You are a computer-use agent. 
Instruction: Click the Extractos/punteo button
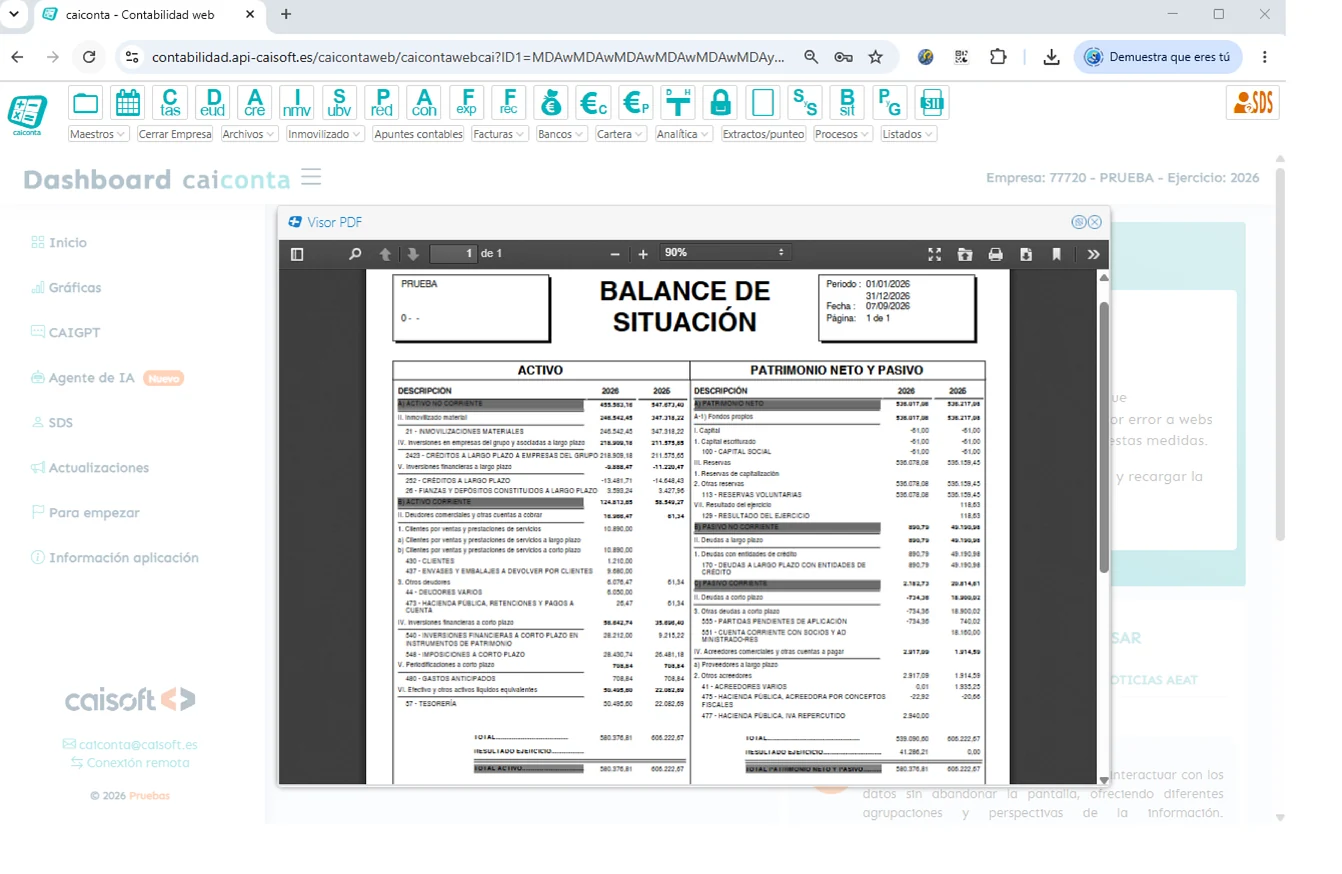pyautogui.click(x=763, y=134)
